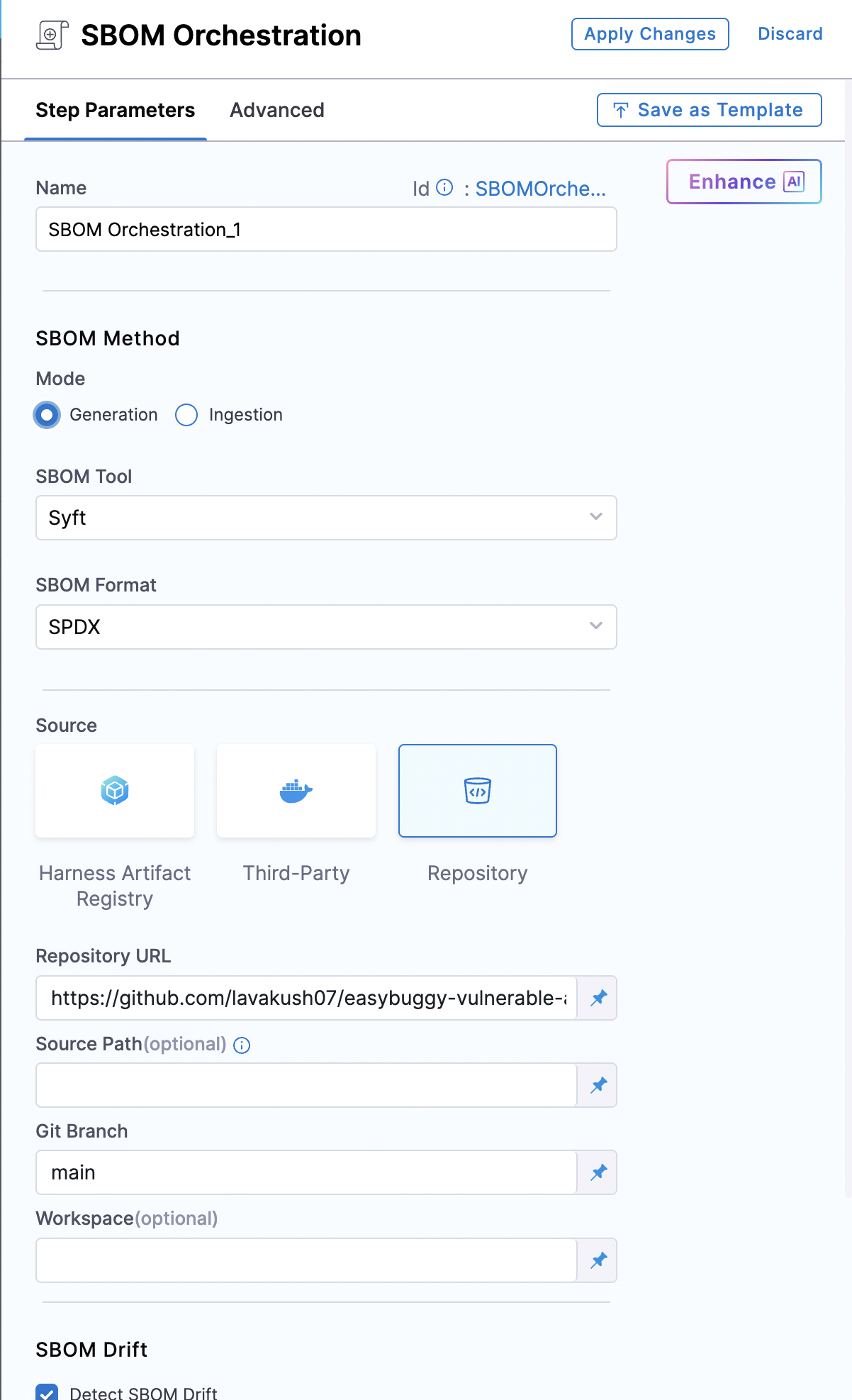Click pin icon beside Git Branch field
852x1400 pixels.
click(598, 1172)
